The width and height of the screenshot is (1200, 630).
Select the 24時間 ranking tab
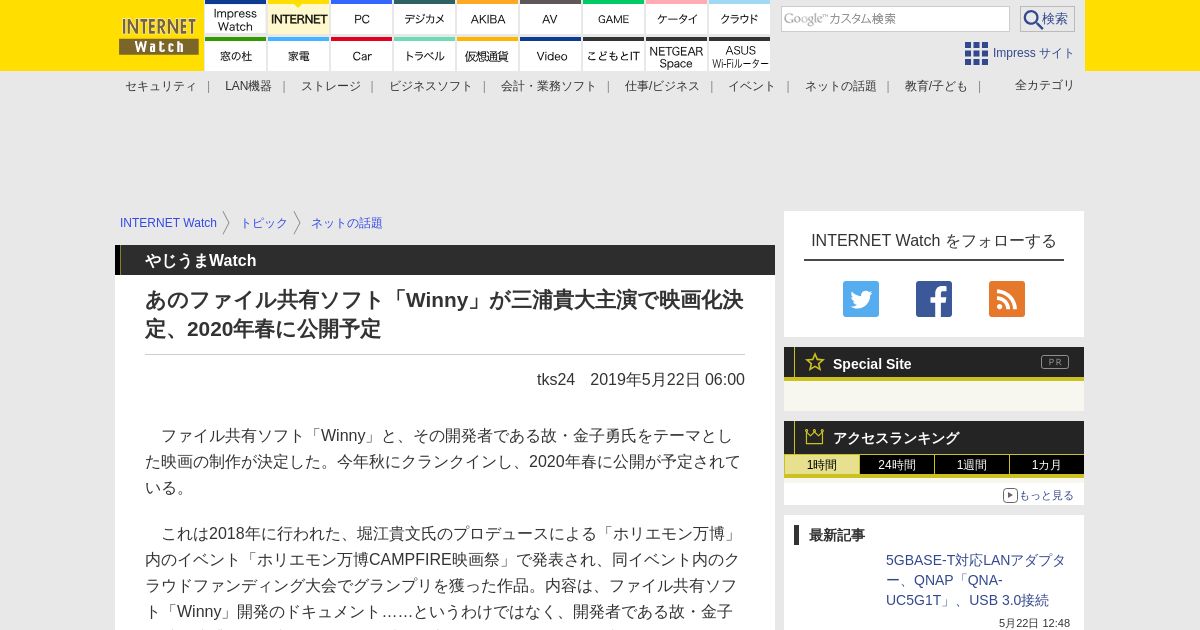click(897, 465)
